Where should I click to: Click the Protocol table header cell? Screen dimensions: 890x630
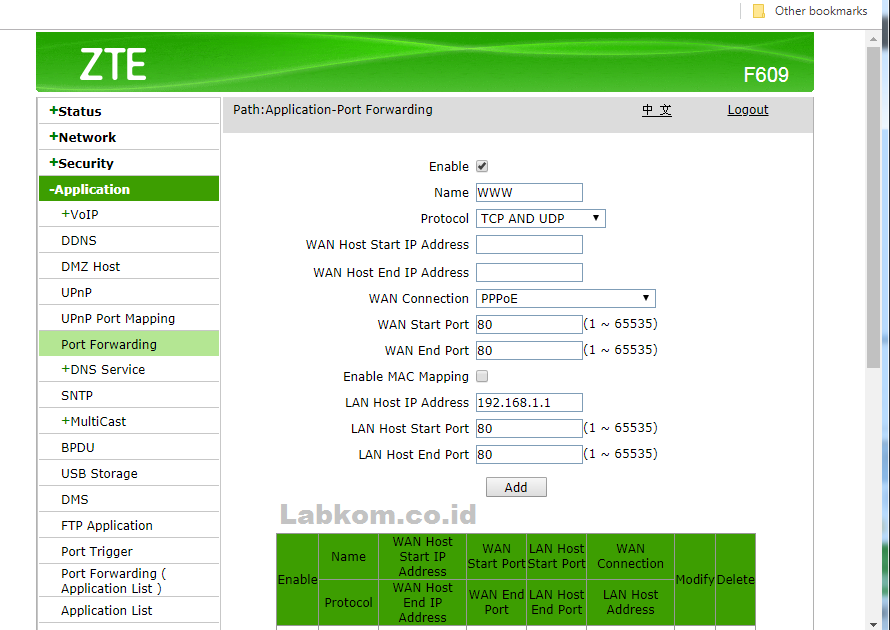coord(349,602)
